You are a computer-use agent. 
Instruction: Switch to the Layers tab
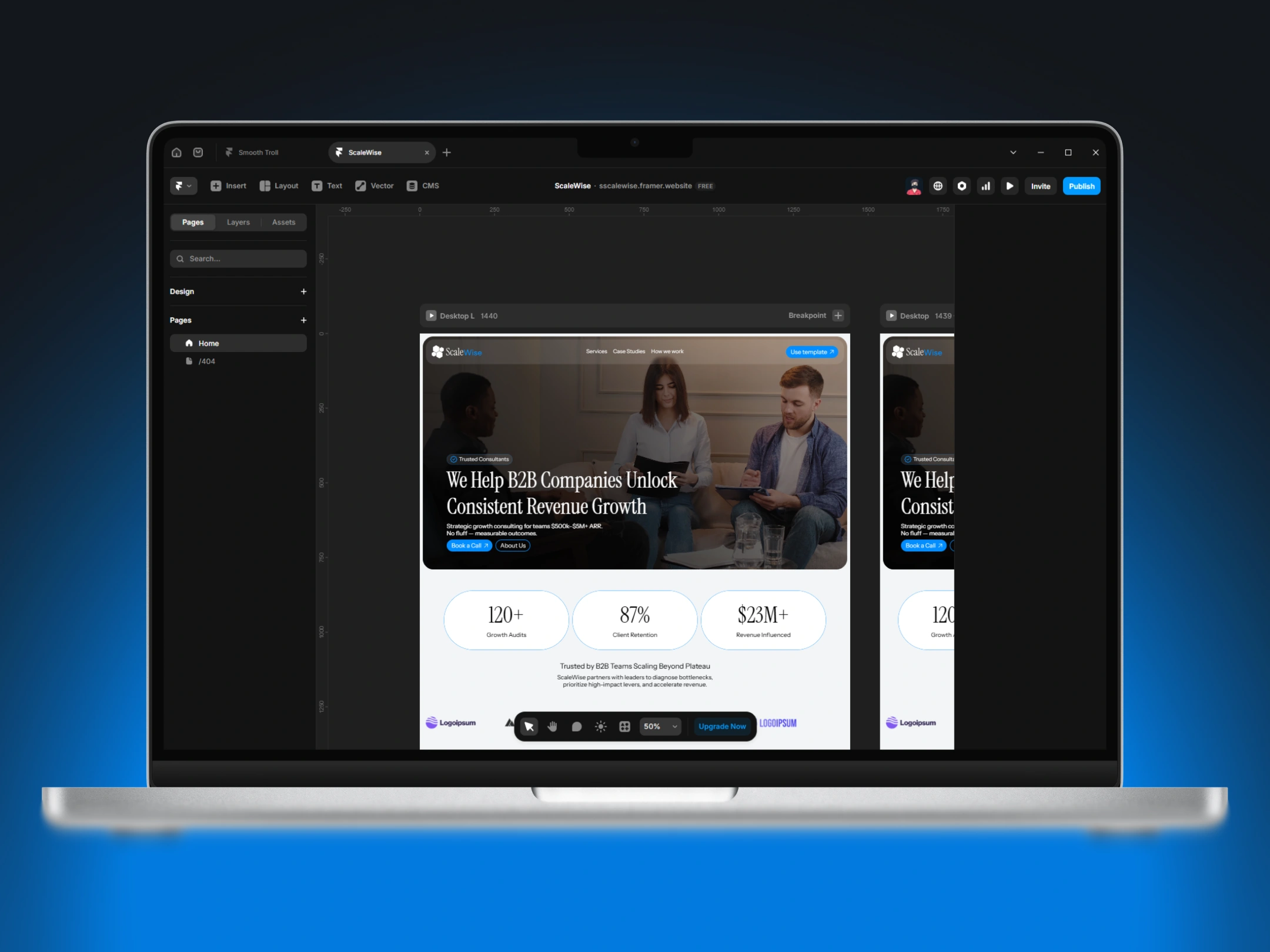point(238,222)
